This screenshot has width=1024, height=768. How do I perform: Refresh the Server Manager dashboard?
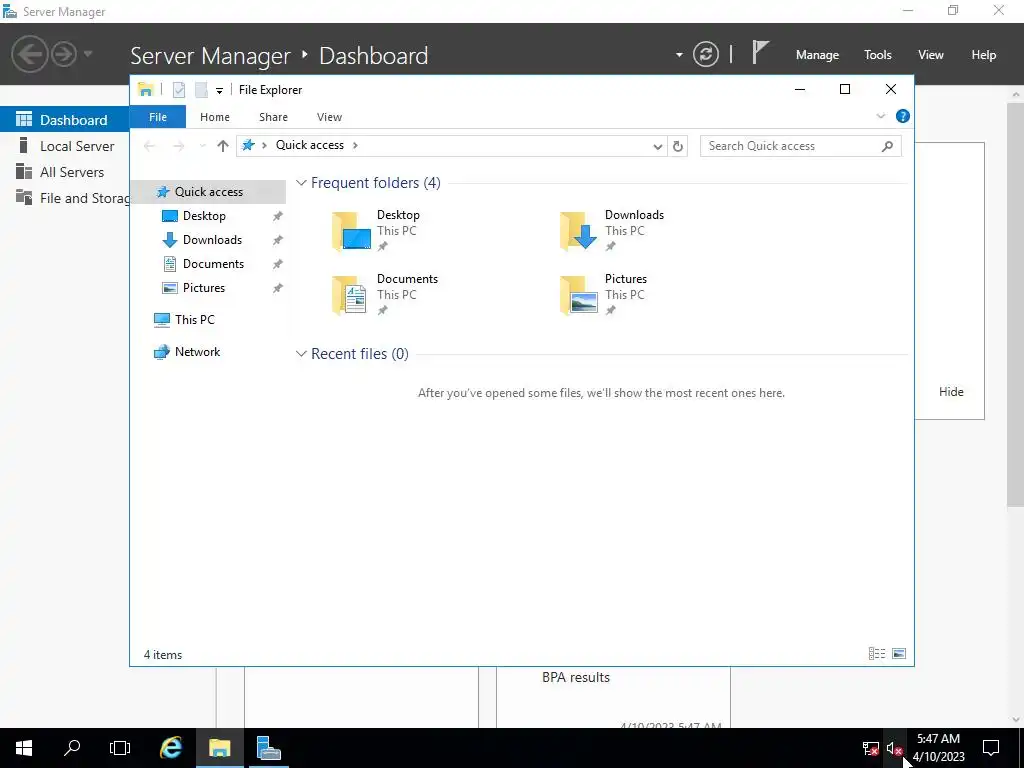pyautogui.click(x=705, y=54)
